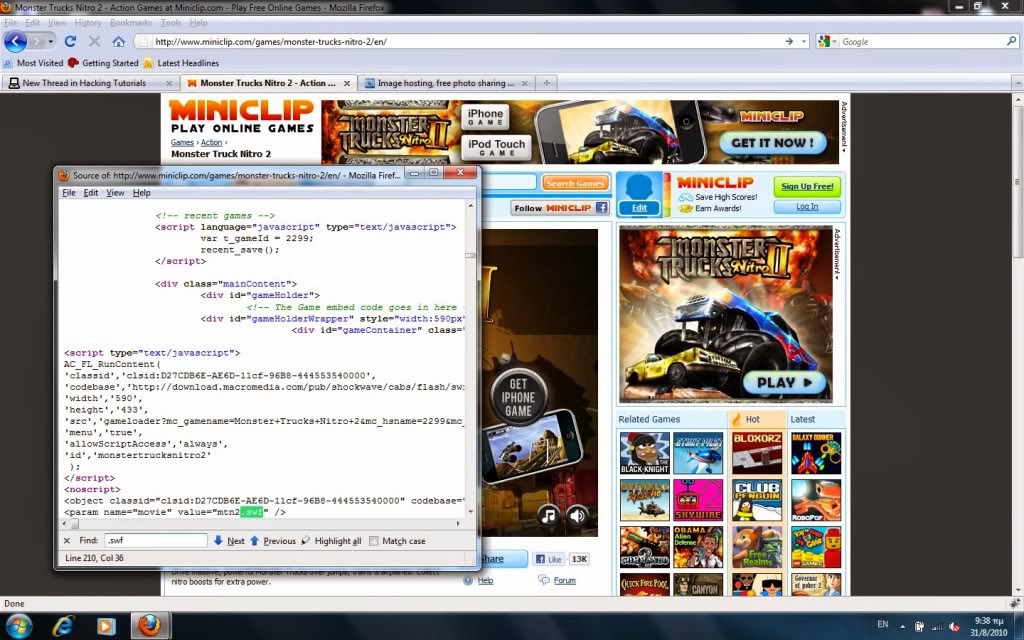This screenshot has height=640, width=1024.
Task: Open the Games breadcrumb link
Action: pos(182,142)
